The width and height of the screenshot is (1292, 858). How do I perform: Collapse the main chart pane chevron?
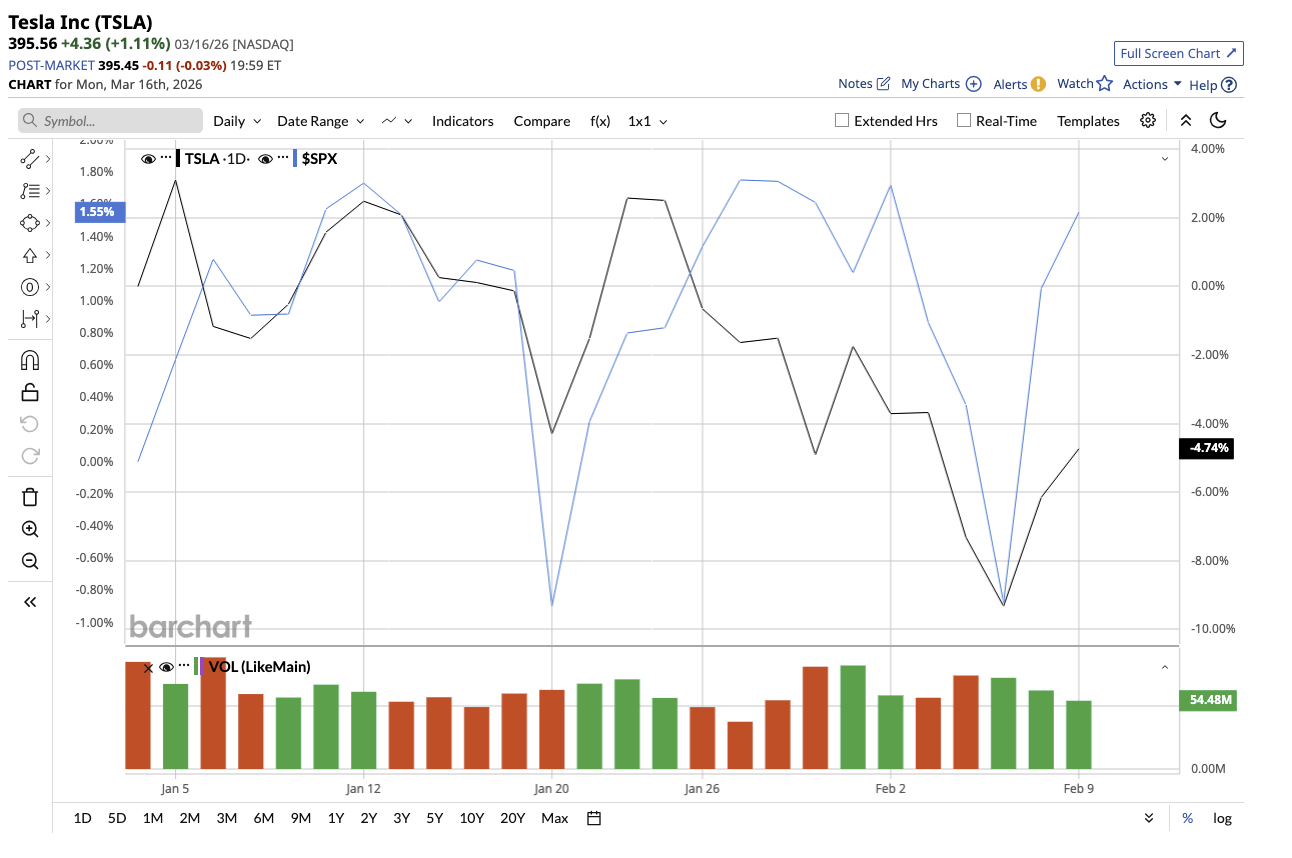click(1164, 159)
